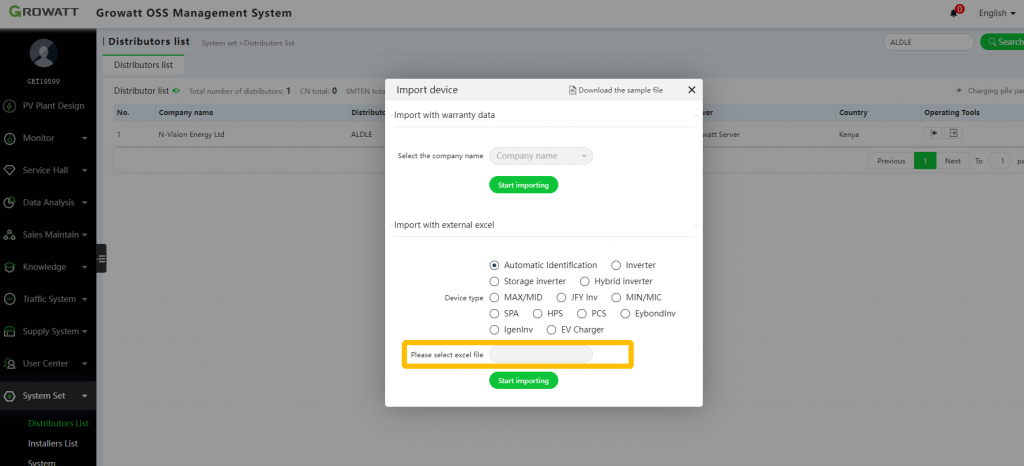Expand the Data Analysis menu arrow

(x=85, y=202)
